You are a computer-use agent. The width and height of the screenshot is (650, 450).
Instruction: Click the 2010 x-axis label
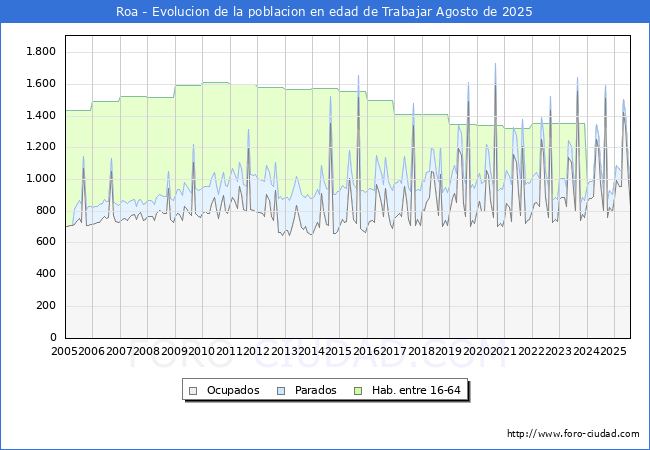tap(202, 352)
